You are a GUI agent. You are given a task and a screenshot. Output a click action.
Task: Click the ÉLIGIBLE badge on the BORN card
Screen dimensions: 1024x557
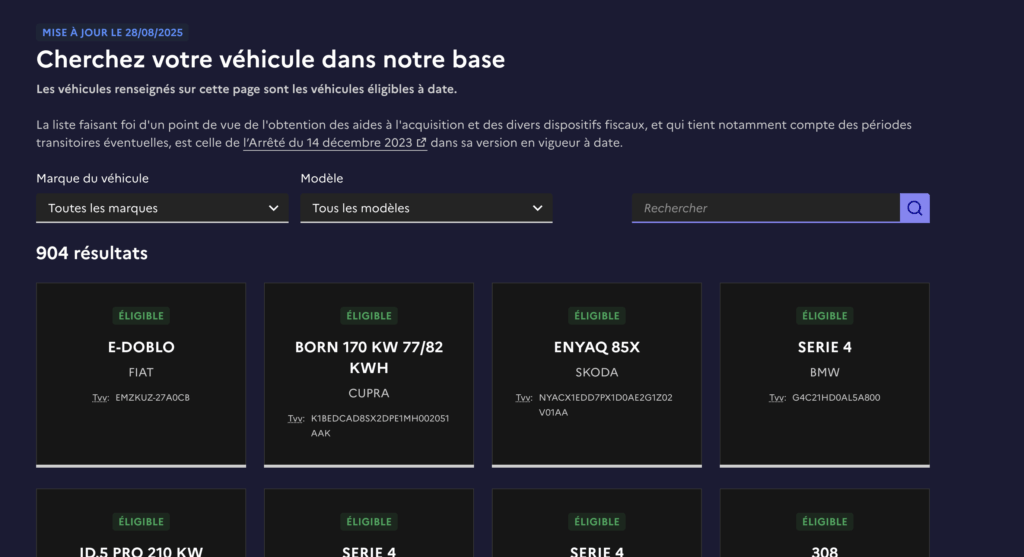[x=369, y=315]
